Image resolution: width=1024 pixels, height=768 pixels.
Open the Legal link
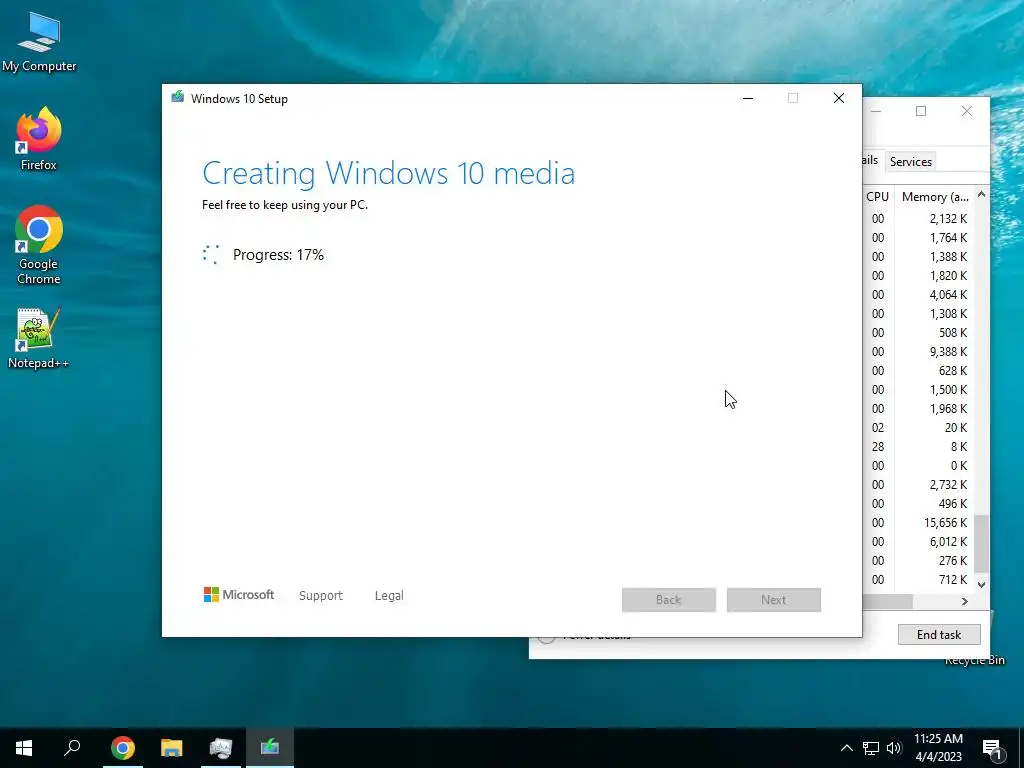pos(389,596)
